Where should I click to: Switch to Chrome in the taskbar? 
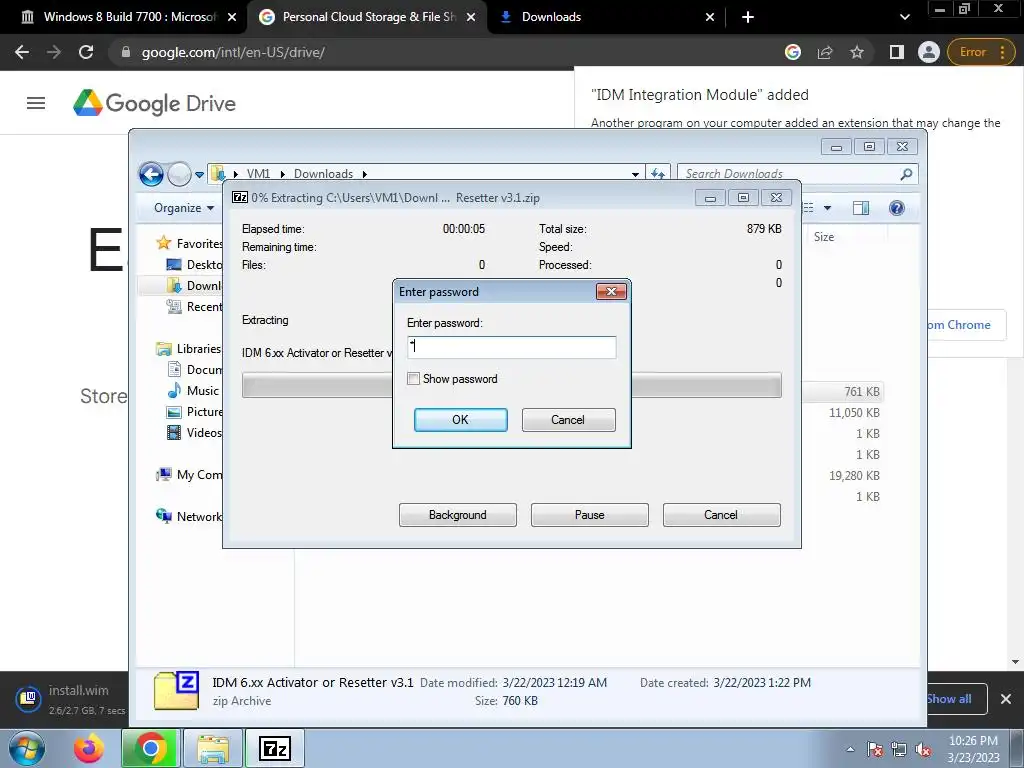point(150,748)
